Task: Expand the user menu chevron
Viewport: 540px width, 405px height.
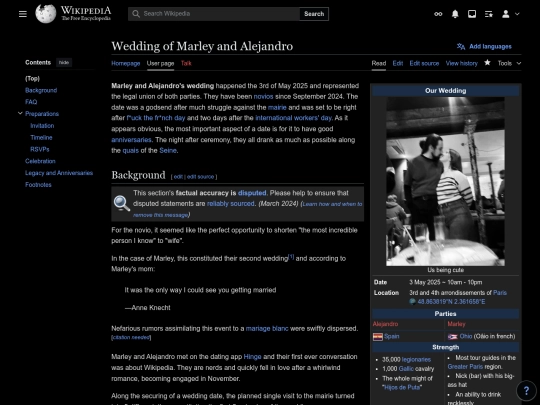Action: click(x=517, y=14)
